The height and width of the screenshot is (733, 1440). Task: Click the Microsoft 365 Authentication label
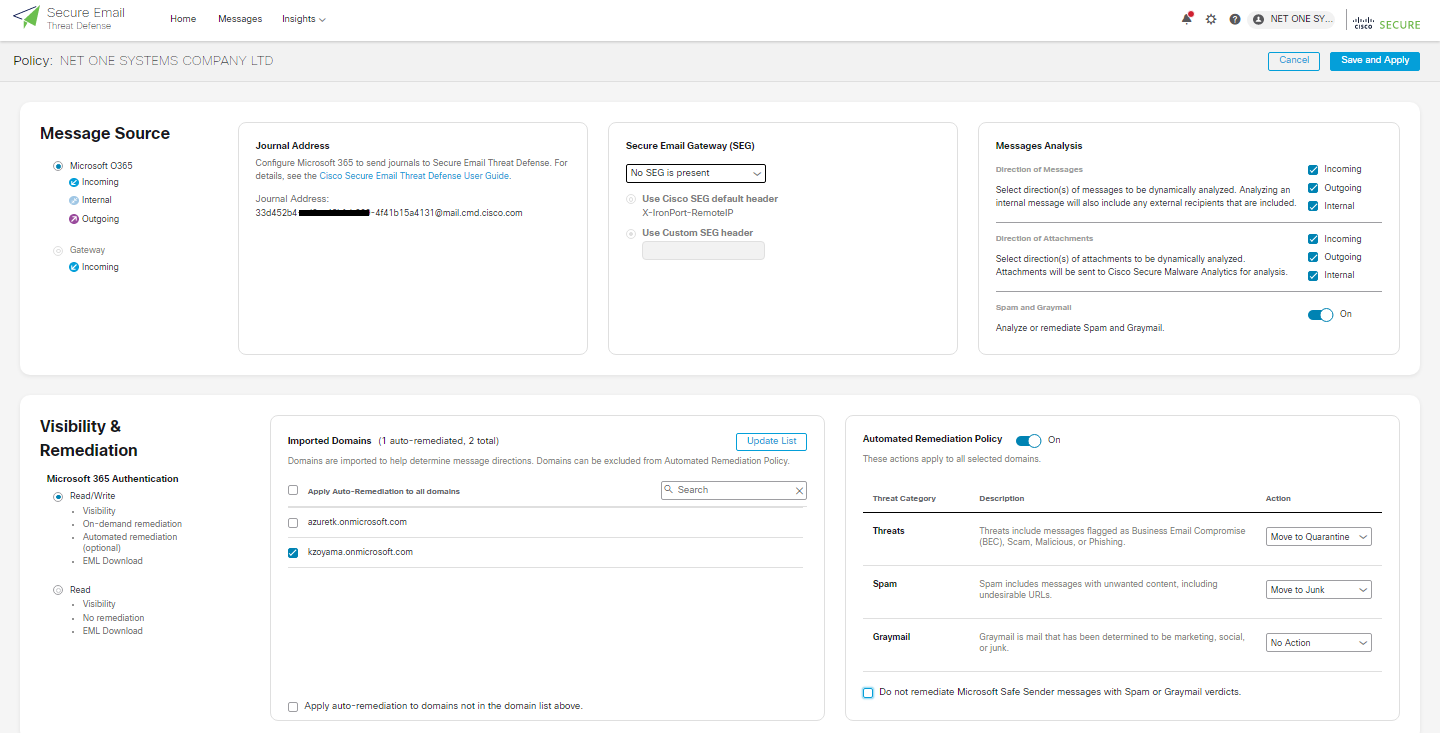[x=112, y=479]
